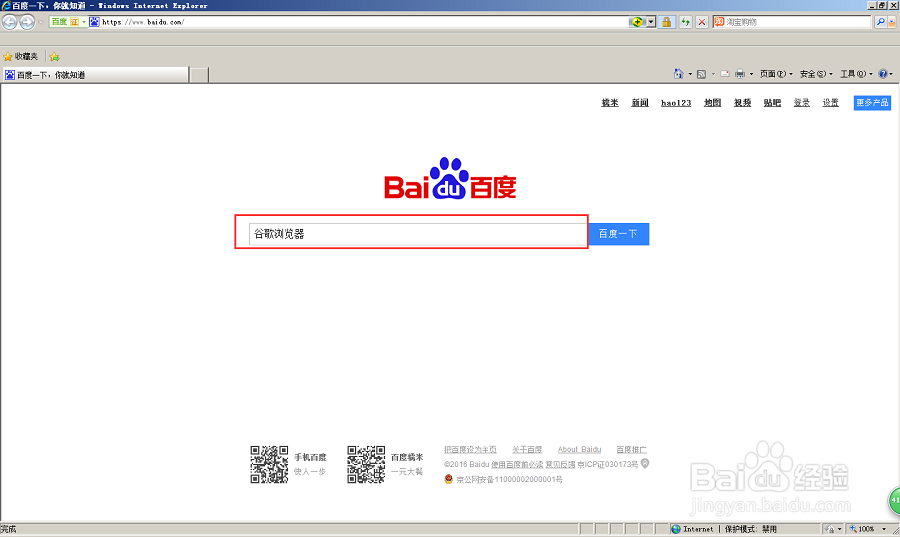Click the police badge icon near 京公网安备
The height and width of the screenshot is (537, 900).
(448, 478)
